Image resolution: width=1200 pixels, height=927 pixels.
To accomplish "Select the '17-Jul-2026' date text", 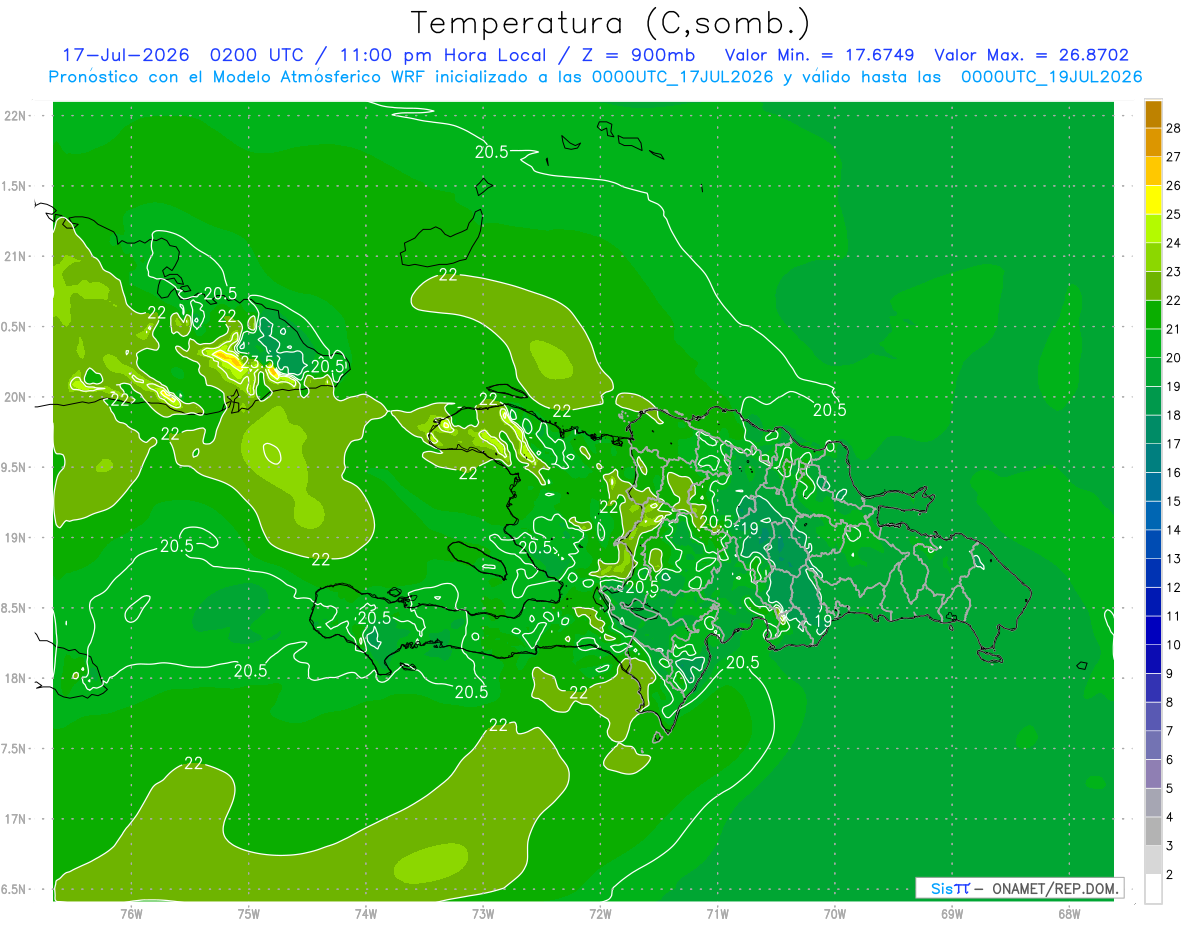I will coord(127,55).
